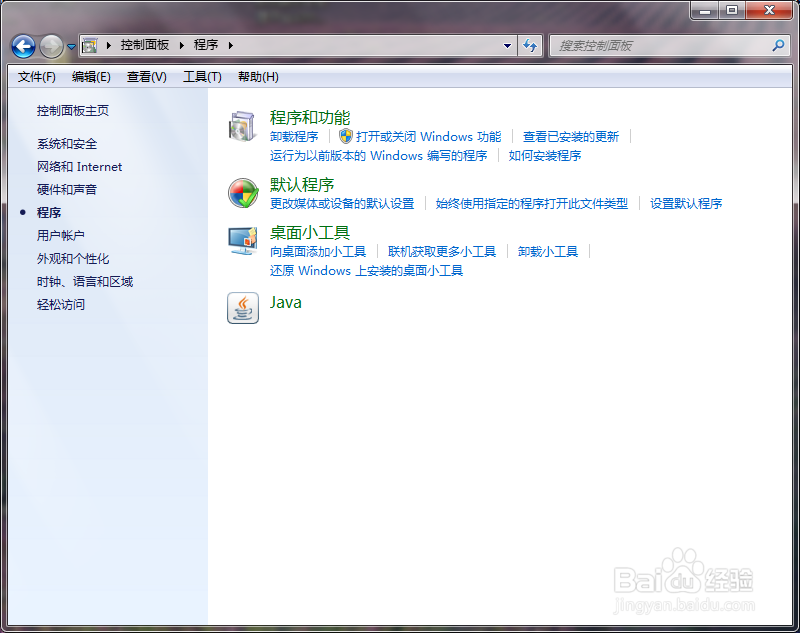Screen dimensions: 800x633
Task: Open the 文件(F) menu
Action: pos(37,77)
